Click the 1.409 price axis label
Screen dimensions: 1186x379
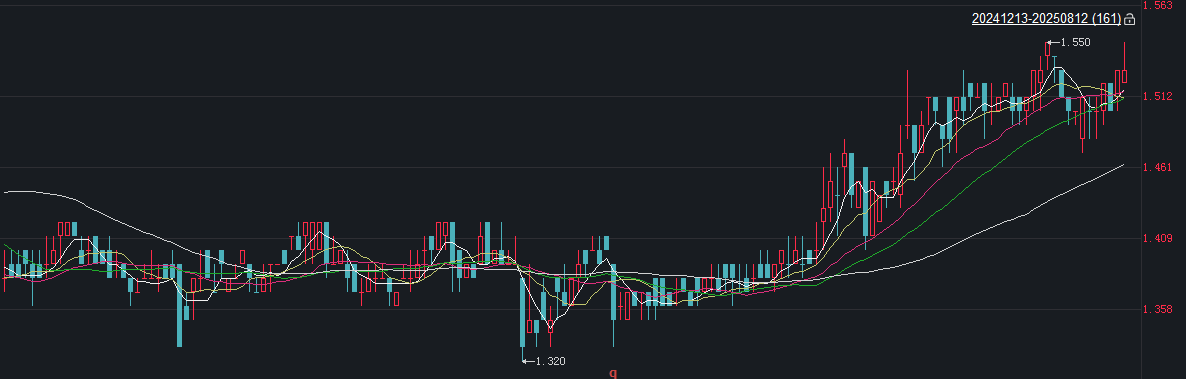[1157, 238]
